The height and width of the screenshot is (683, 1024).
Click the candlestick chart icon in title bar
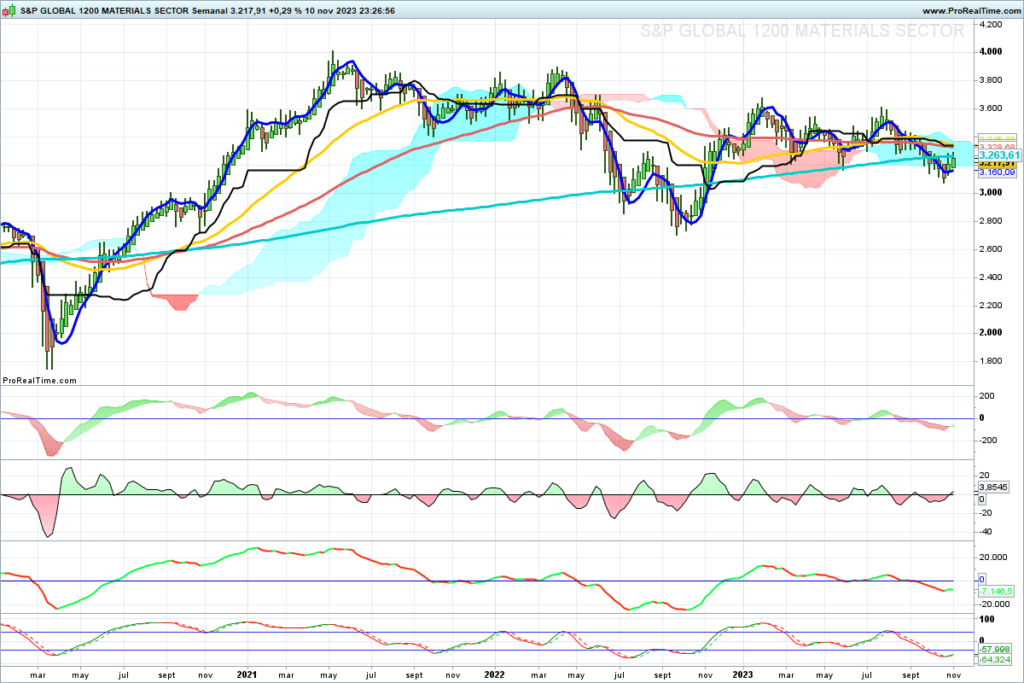pos(9,10)
